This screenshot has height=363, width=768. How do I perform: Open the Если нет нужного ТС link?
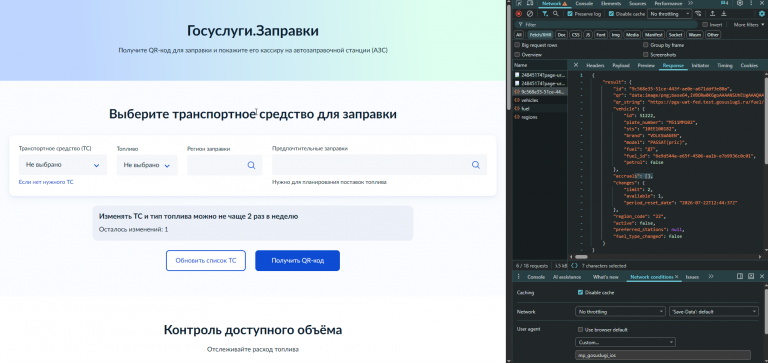pyautogui.click(x=46, y=182)
